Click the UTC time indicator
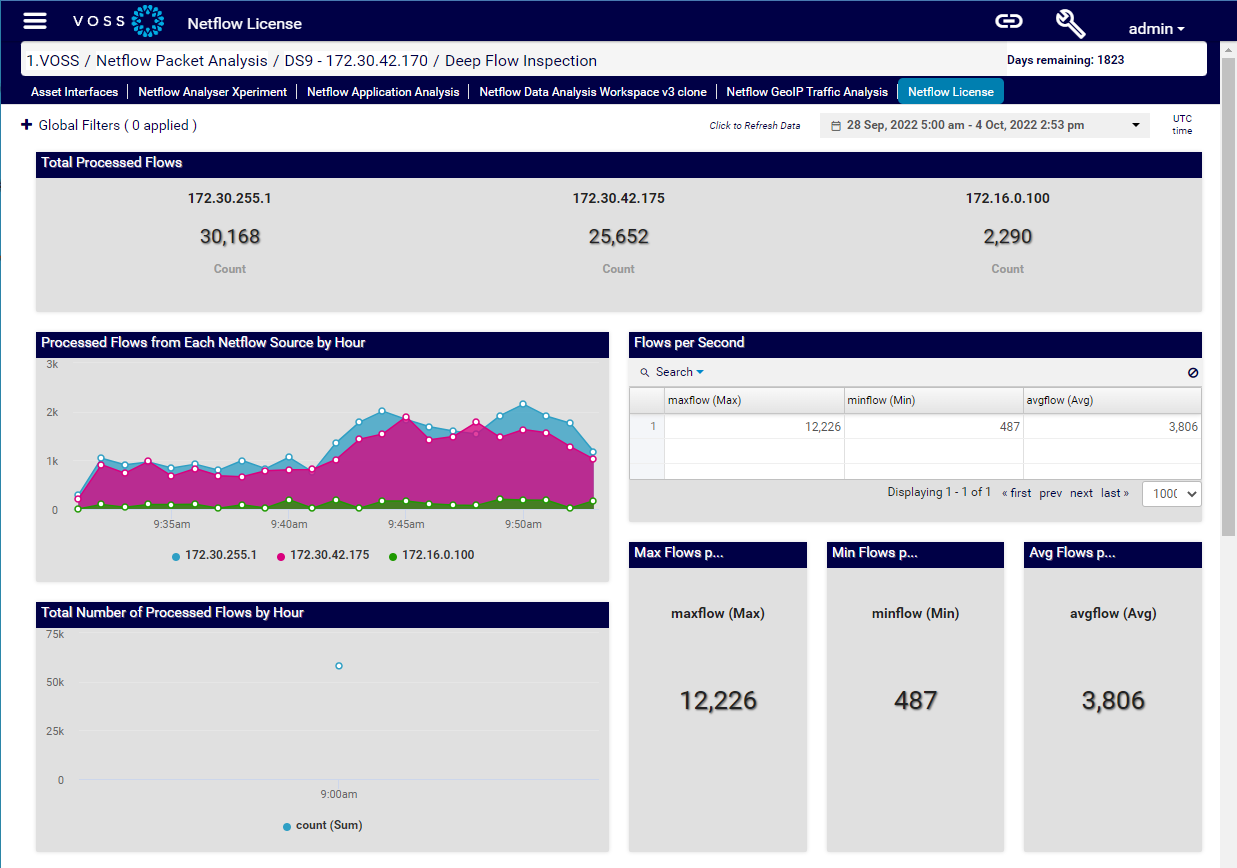 click(1182, 124)
